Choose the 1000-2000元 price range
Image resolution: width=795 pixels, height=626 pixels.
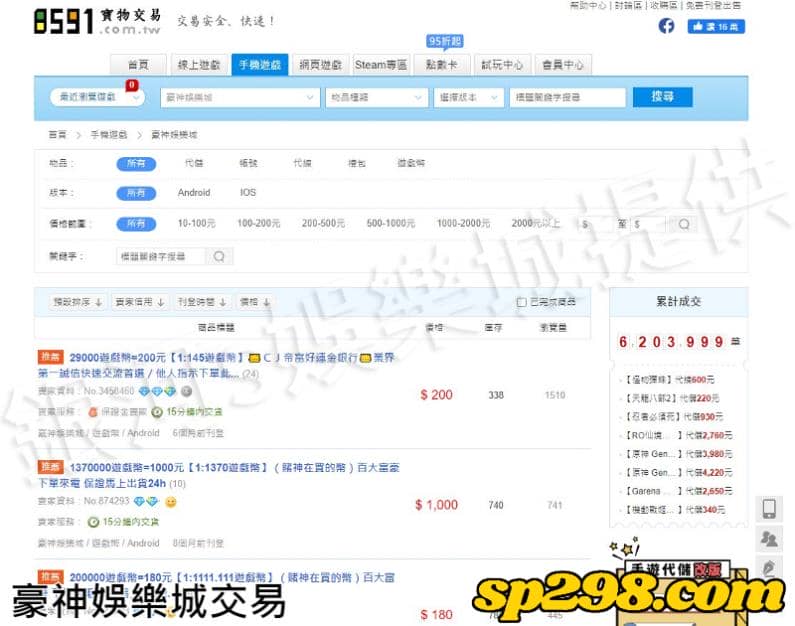(x=463, y=224)
